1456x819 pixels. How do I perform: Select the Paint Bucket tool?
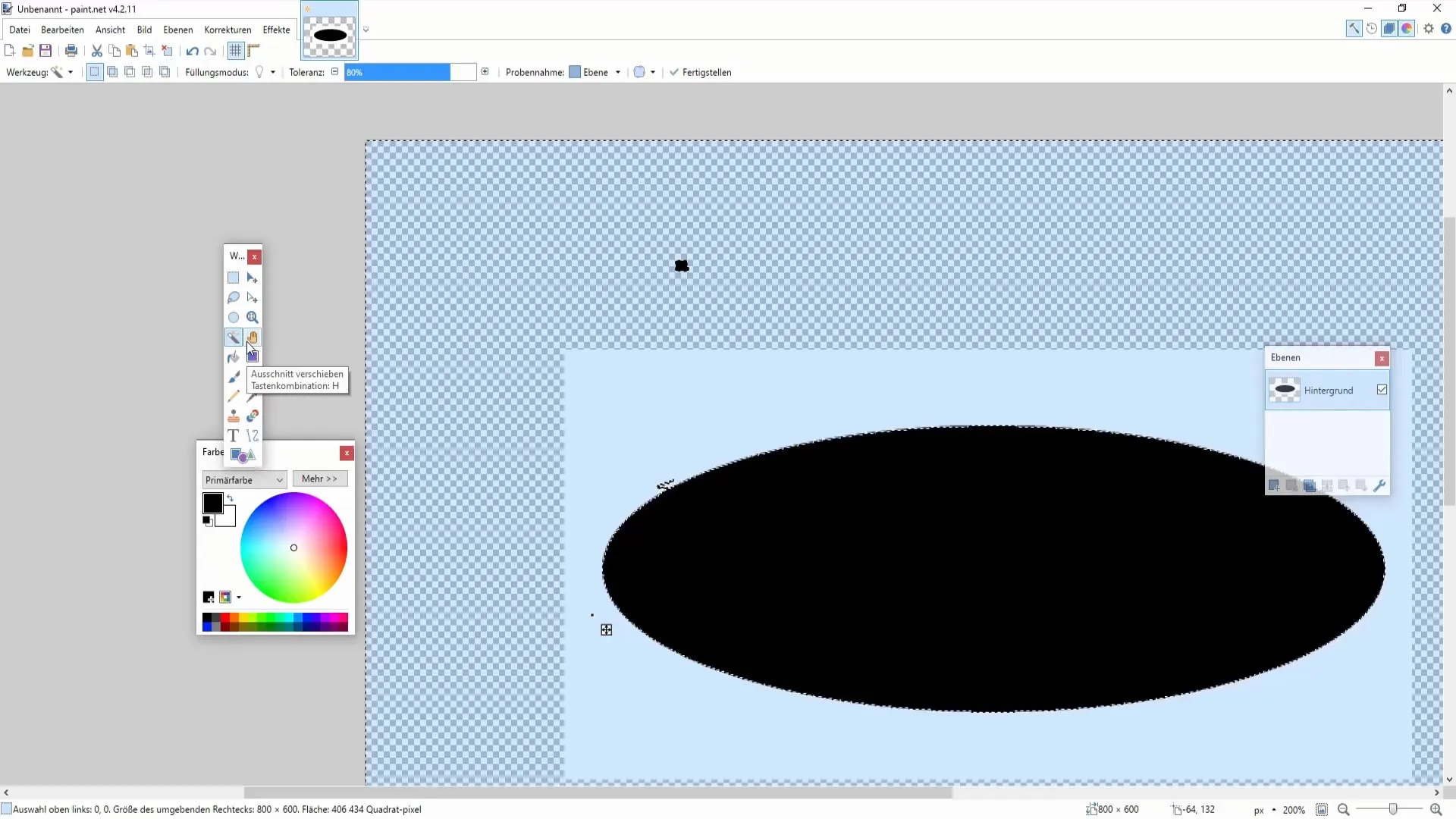234,356
